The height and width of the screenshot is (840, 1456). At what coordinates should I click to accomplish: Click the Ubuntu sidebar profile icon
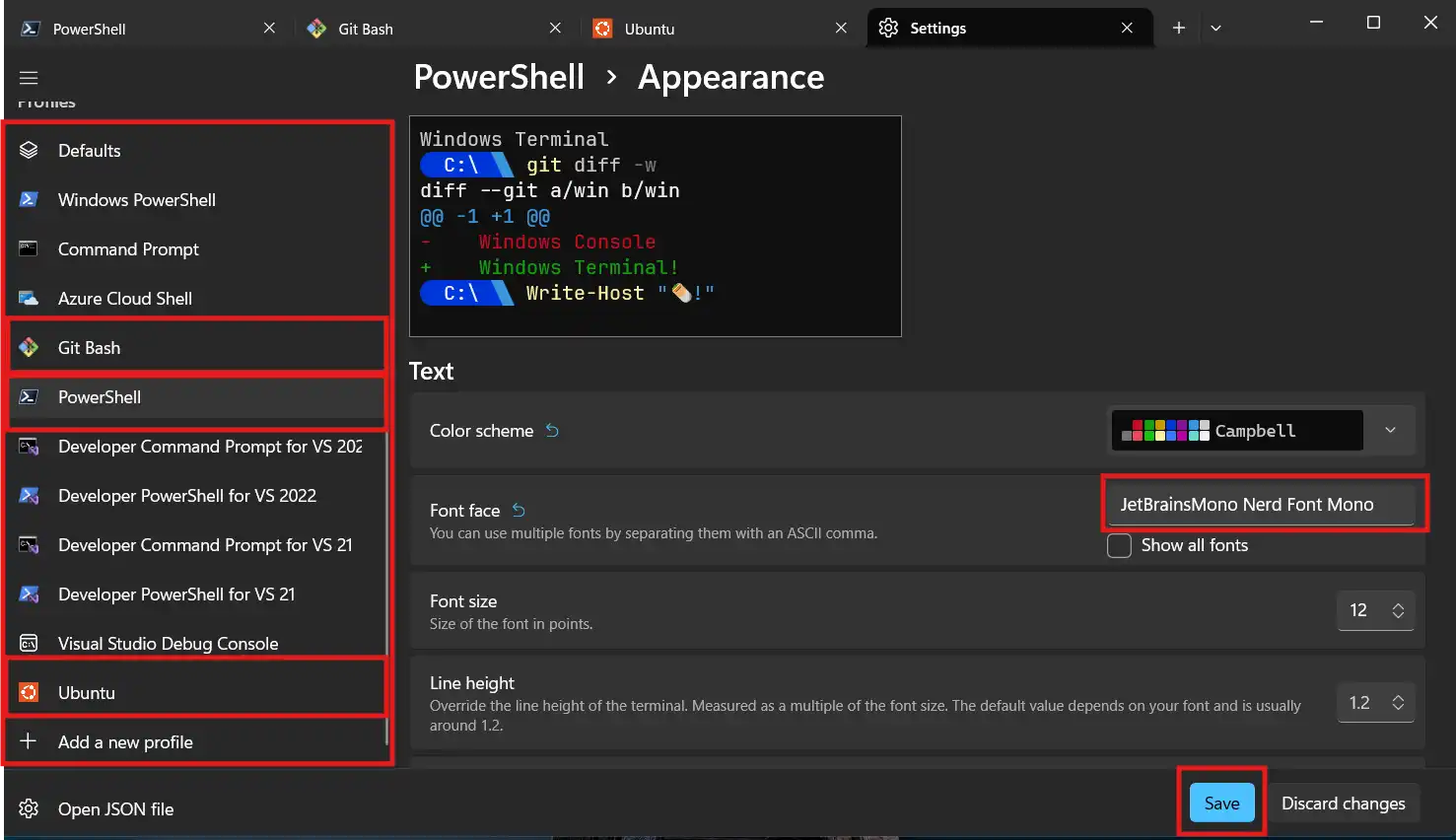[29, 692]
